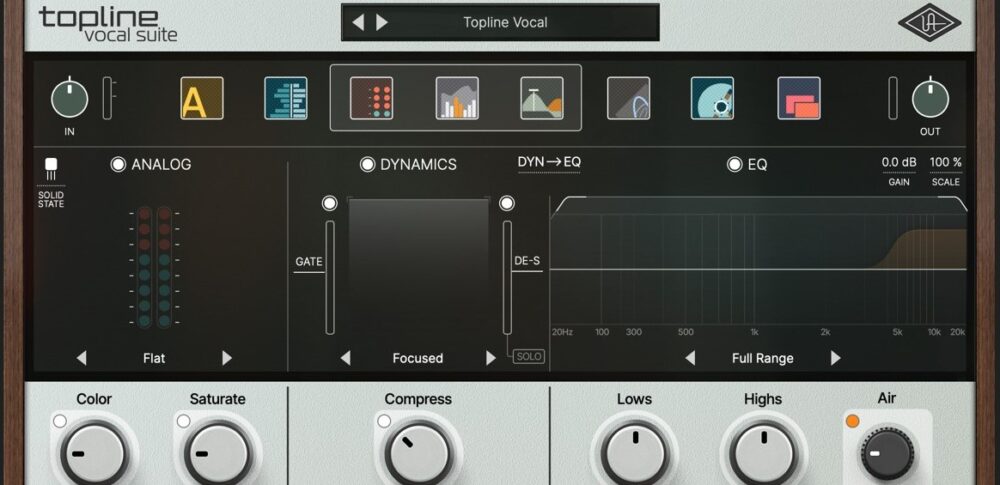Click the Lows knob
The image size is (1000, 485).
coord(635,454)
